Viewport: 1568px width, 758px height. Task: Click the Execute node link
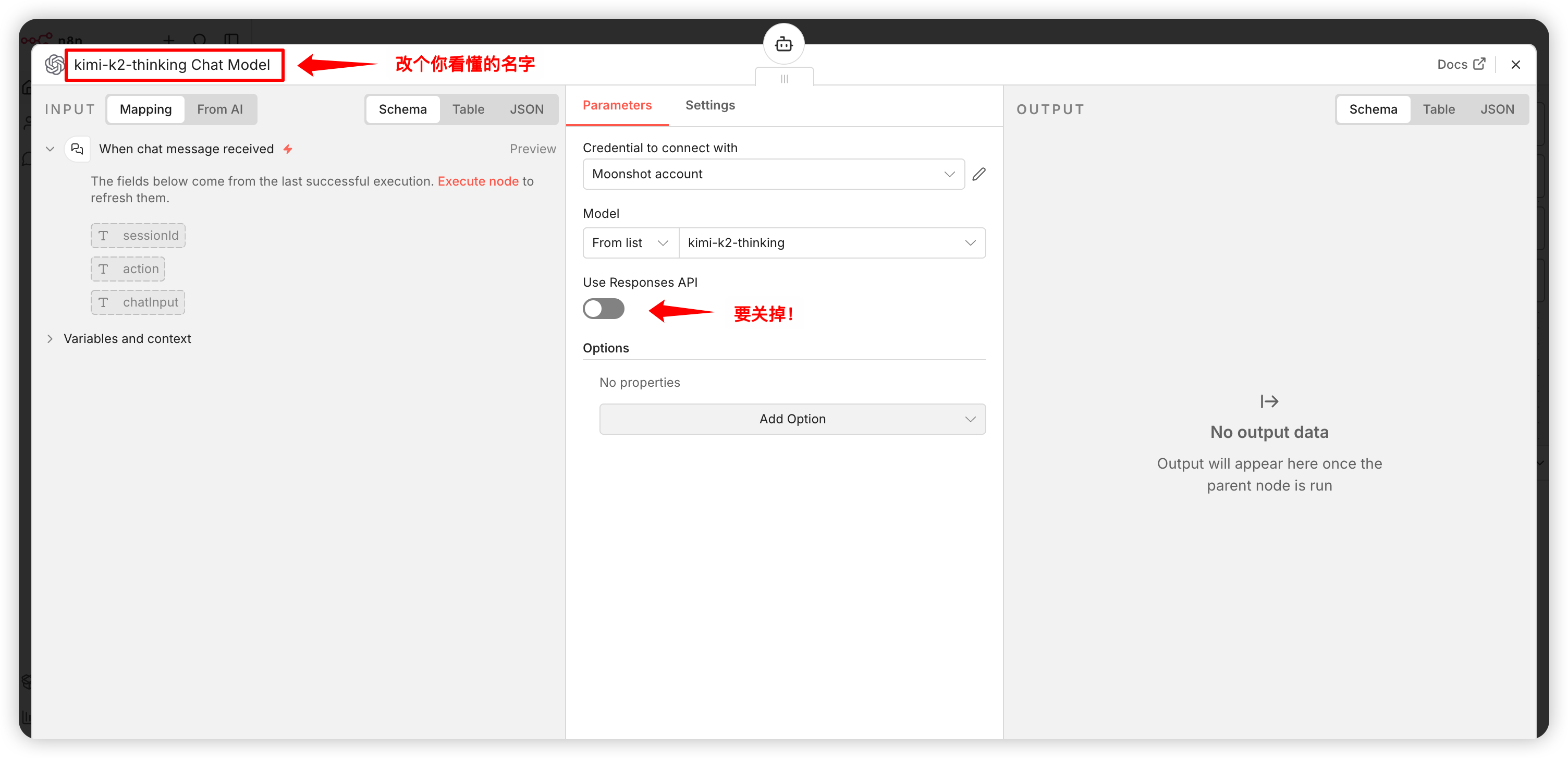[x=478, y=181]
